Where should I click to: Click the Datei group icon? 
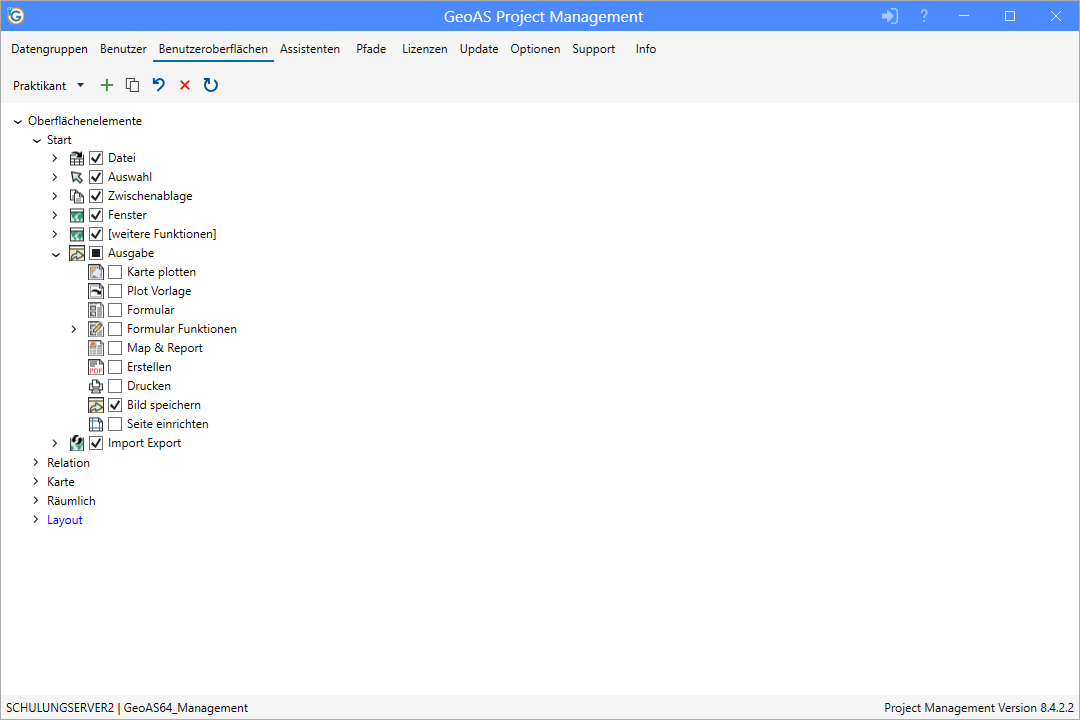tap(76, 158)
